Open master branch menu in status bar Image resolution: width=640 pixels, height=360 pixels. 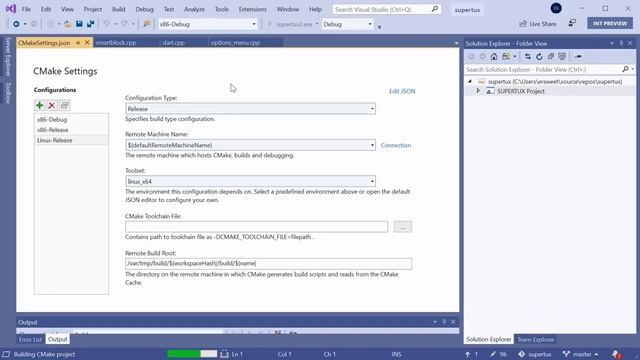pos(581,354)
